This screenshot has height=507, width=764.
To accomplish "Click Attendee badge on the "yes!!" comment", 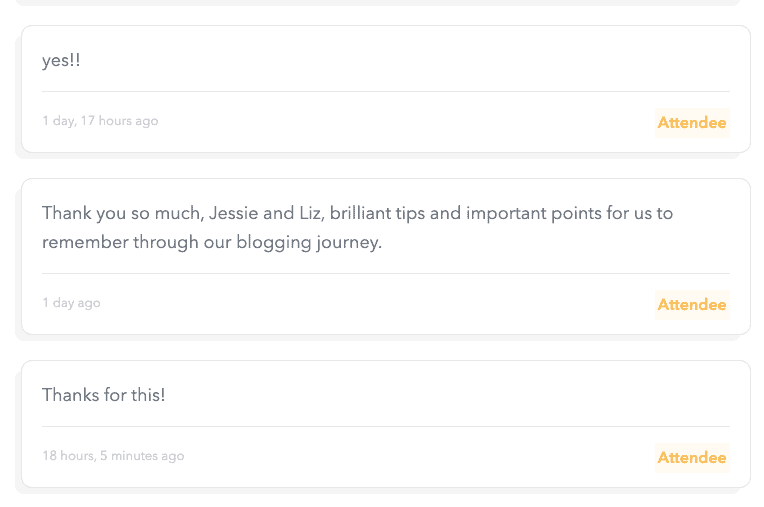I will click(692, 123).
